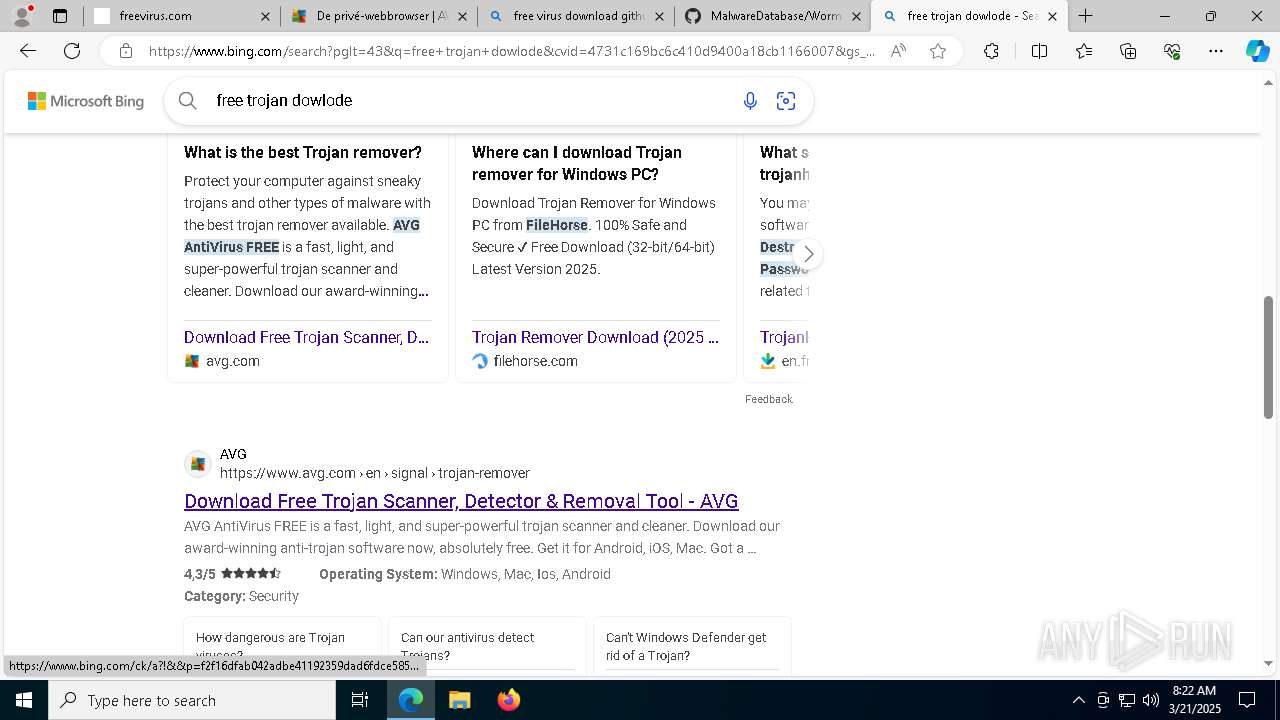
Task: Click Feedback link below the carousel
Action: pos(768,399)
